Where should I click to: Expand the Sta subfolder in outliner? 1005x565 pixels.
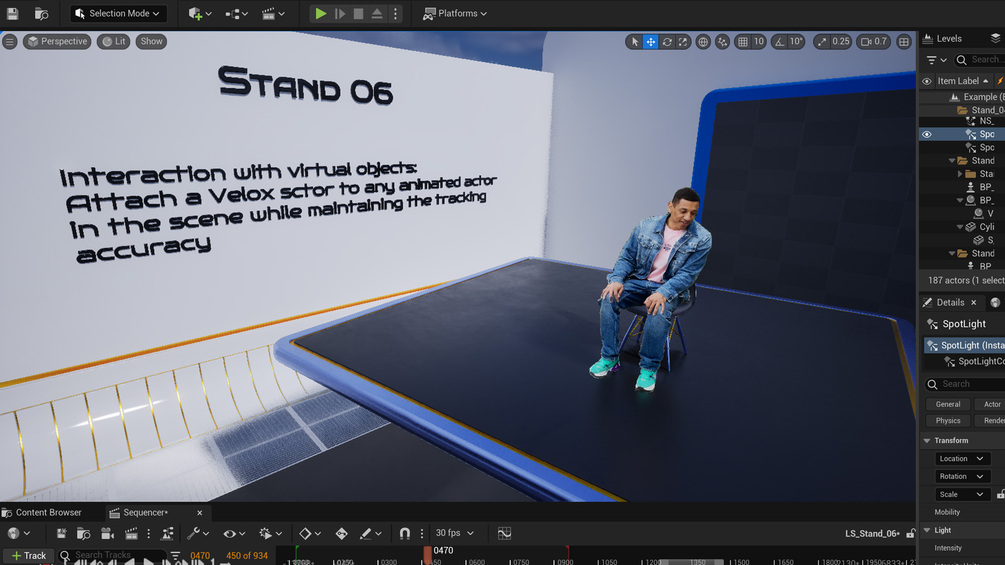pyautogui.click(x=959, y=174)
